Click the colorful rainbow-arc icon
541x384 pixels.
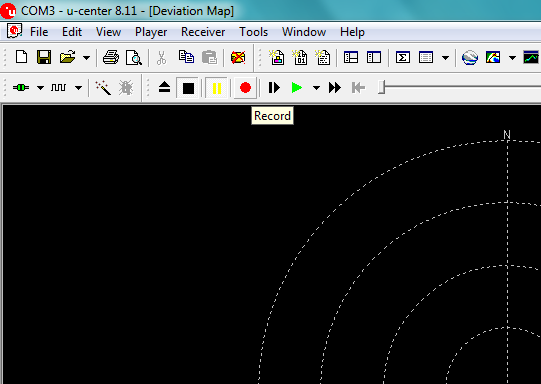[x=493, y=57]
